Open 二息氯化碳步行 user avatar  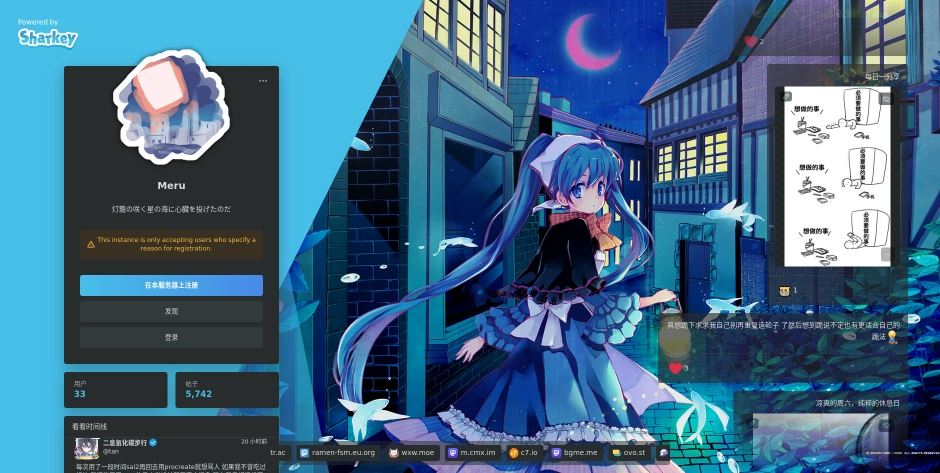[x=87, y=448]
